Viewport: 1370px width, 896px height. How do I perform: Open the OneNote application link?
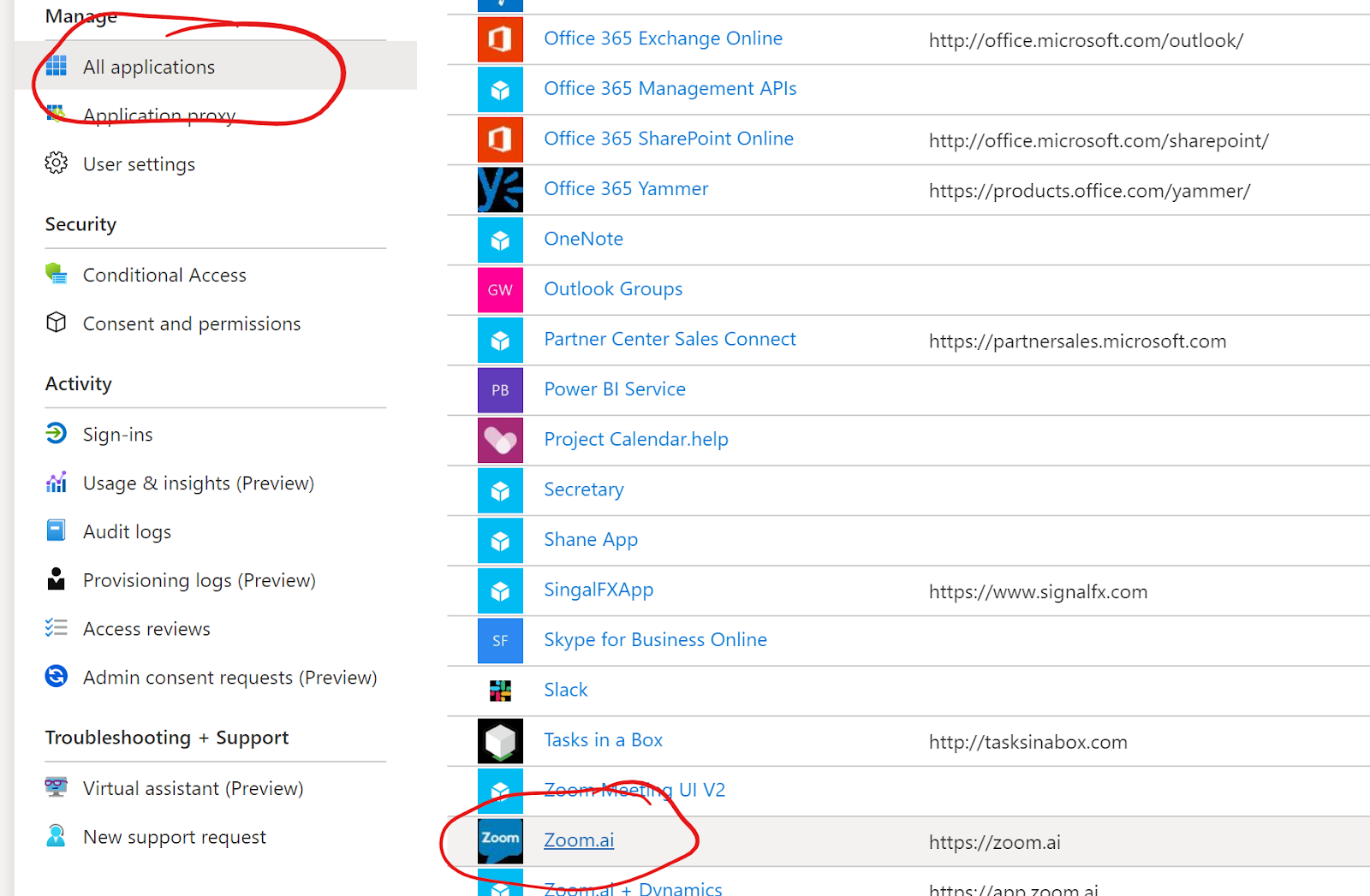pos(584,239)
